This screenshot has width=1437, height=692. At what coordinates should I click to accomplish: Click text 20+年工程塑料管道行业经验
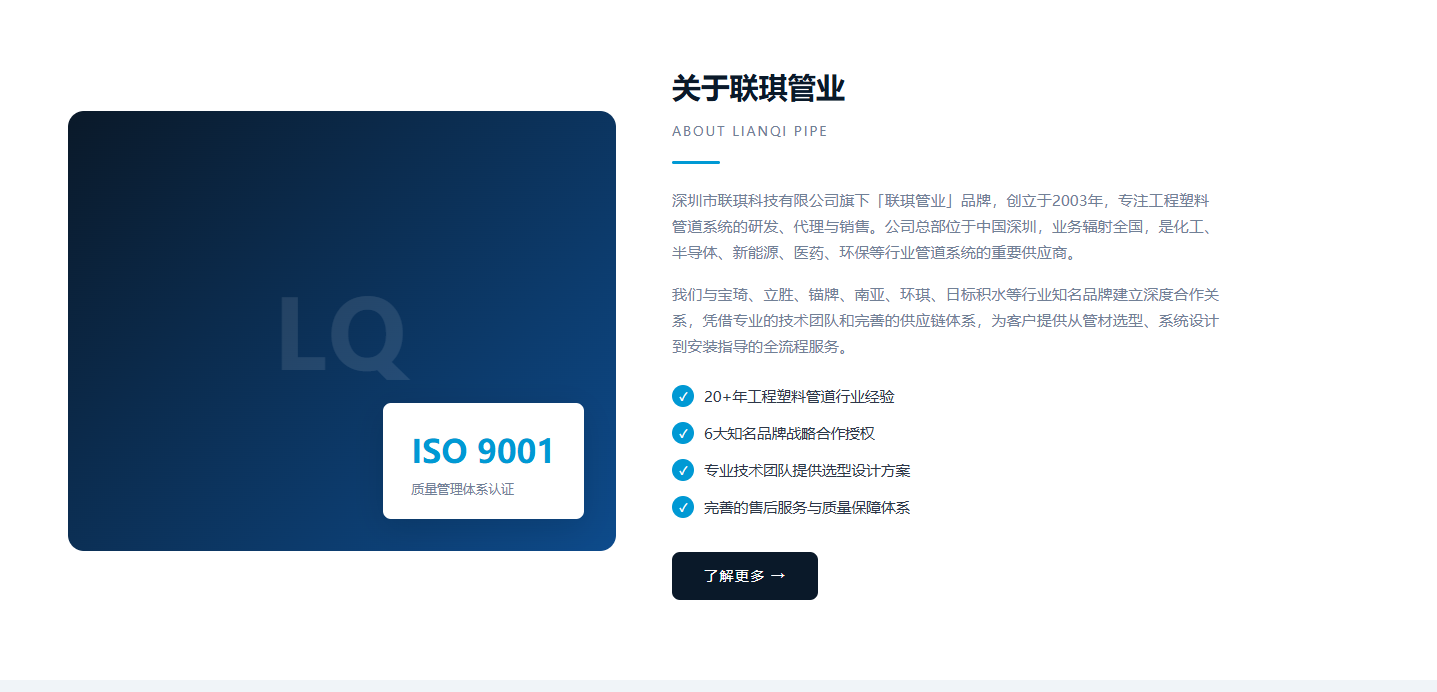(x=799, y=397)
